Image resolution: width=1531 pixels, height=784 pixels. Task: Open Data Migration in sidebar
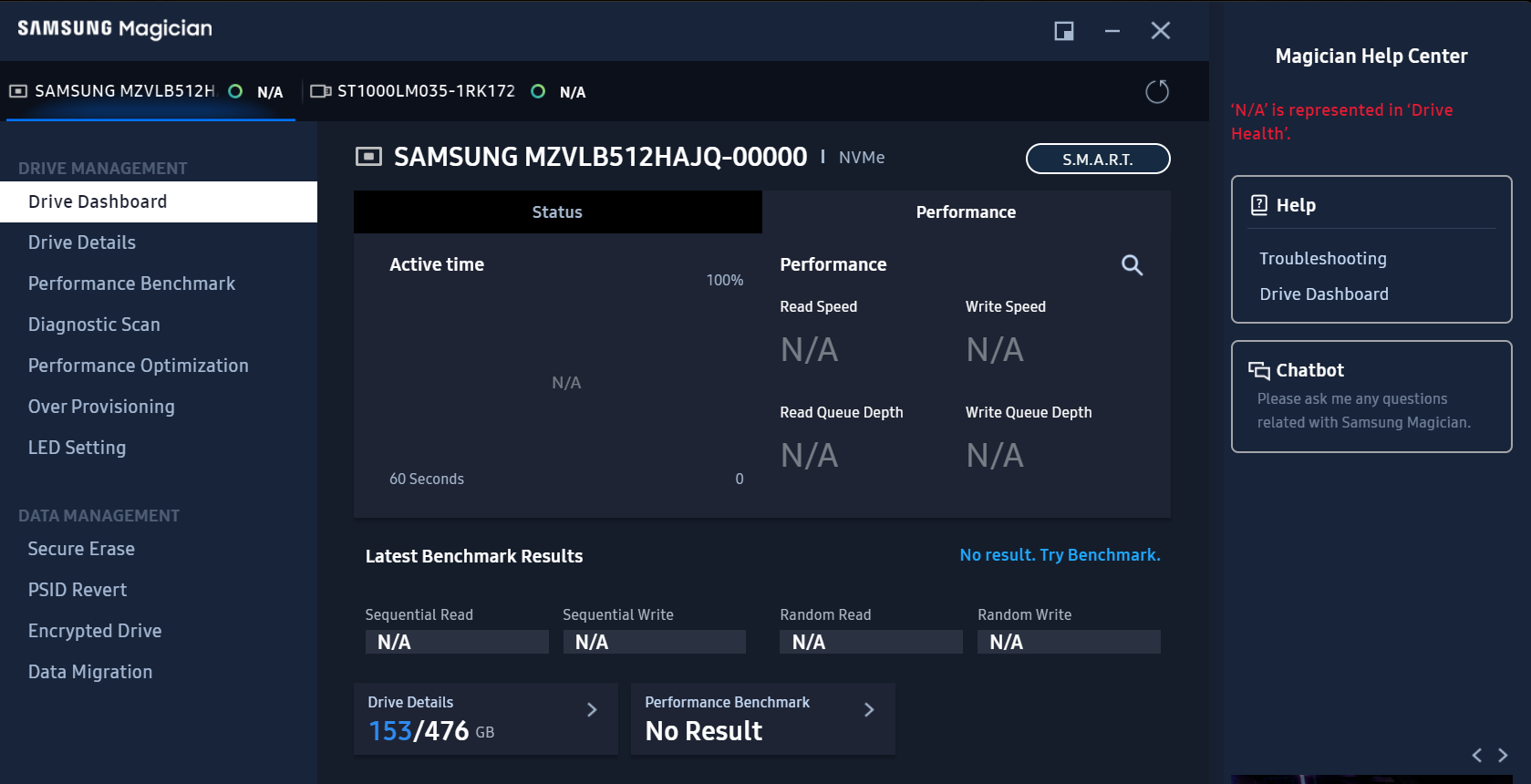coord(159,672)
